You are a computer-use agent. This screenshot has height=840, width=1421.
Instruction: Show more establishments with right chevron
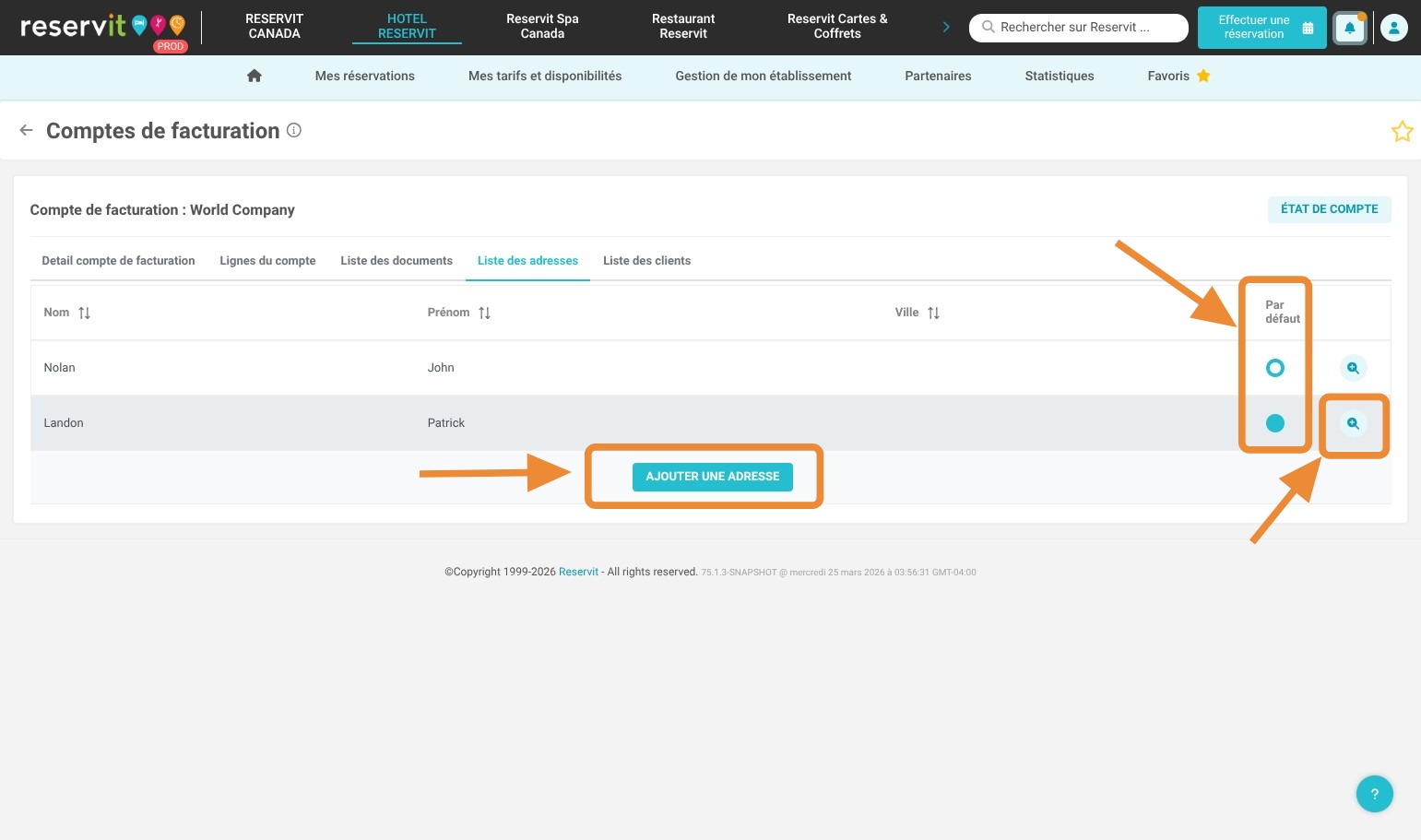(946, 27)
